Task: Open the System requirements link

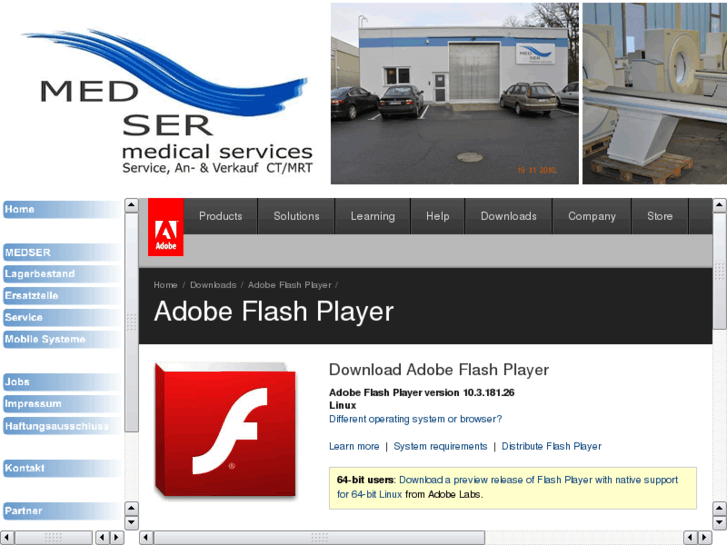Action: (440, 446)
